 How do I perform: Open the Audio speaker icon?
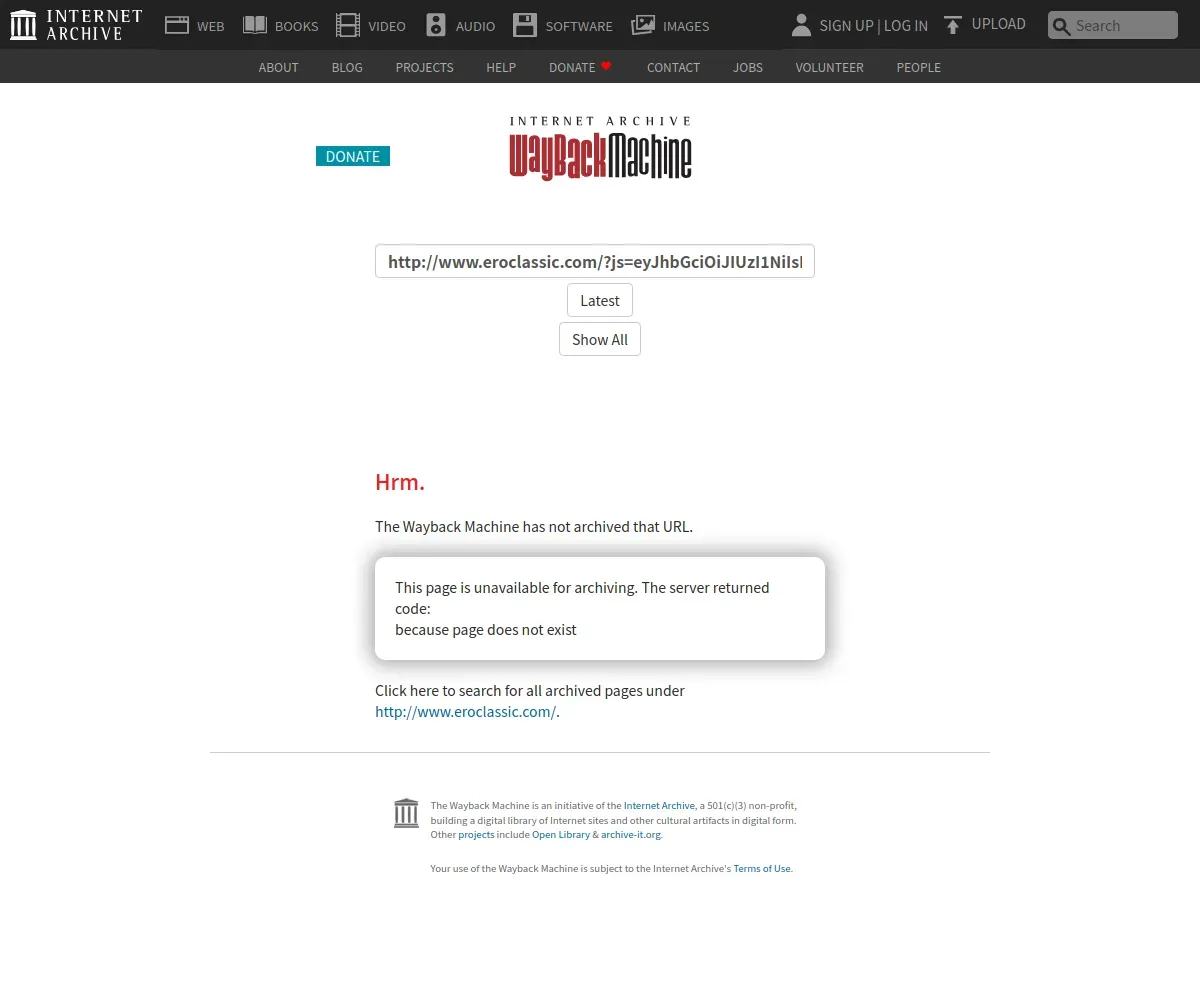(436, 25)
